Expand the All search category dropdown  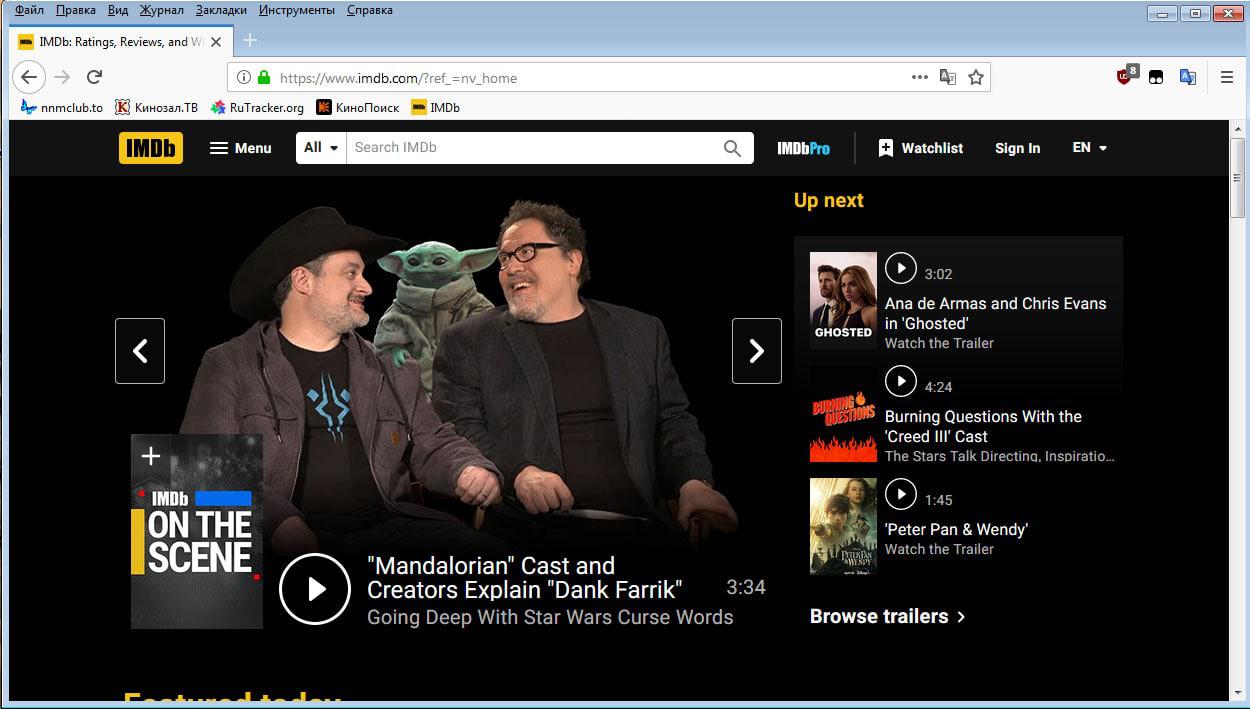[321, 147]
